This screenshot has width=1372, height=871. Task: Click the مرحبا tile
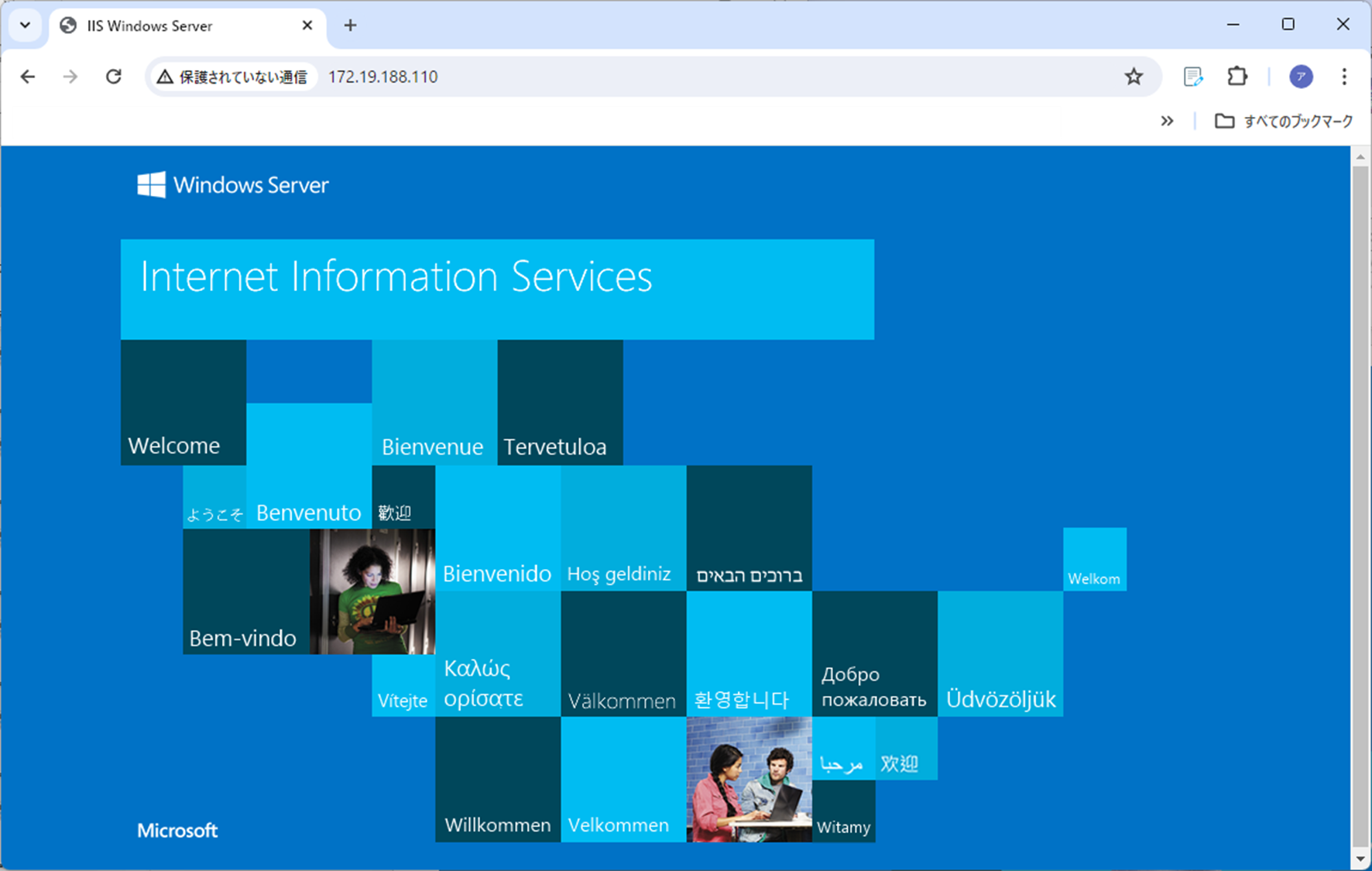843,749
